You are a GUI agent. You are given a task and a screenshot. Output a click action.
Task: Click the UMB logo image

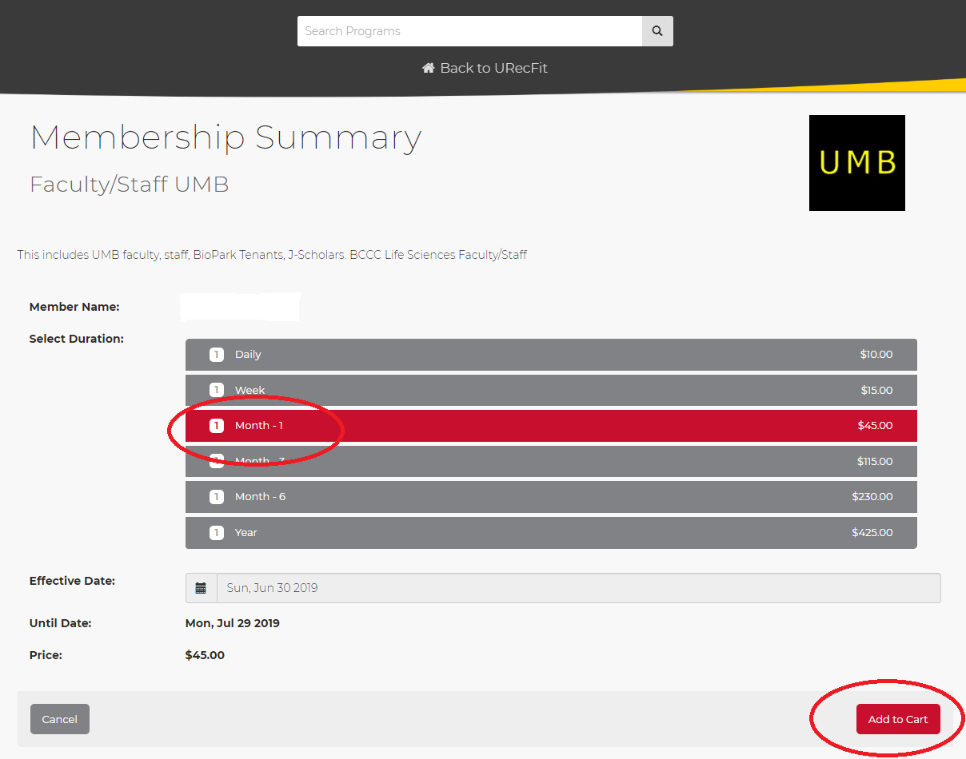click(857, 163)
